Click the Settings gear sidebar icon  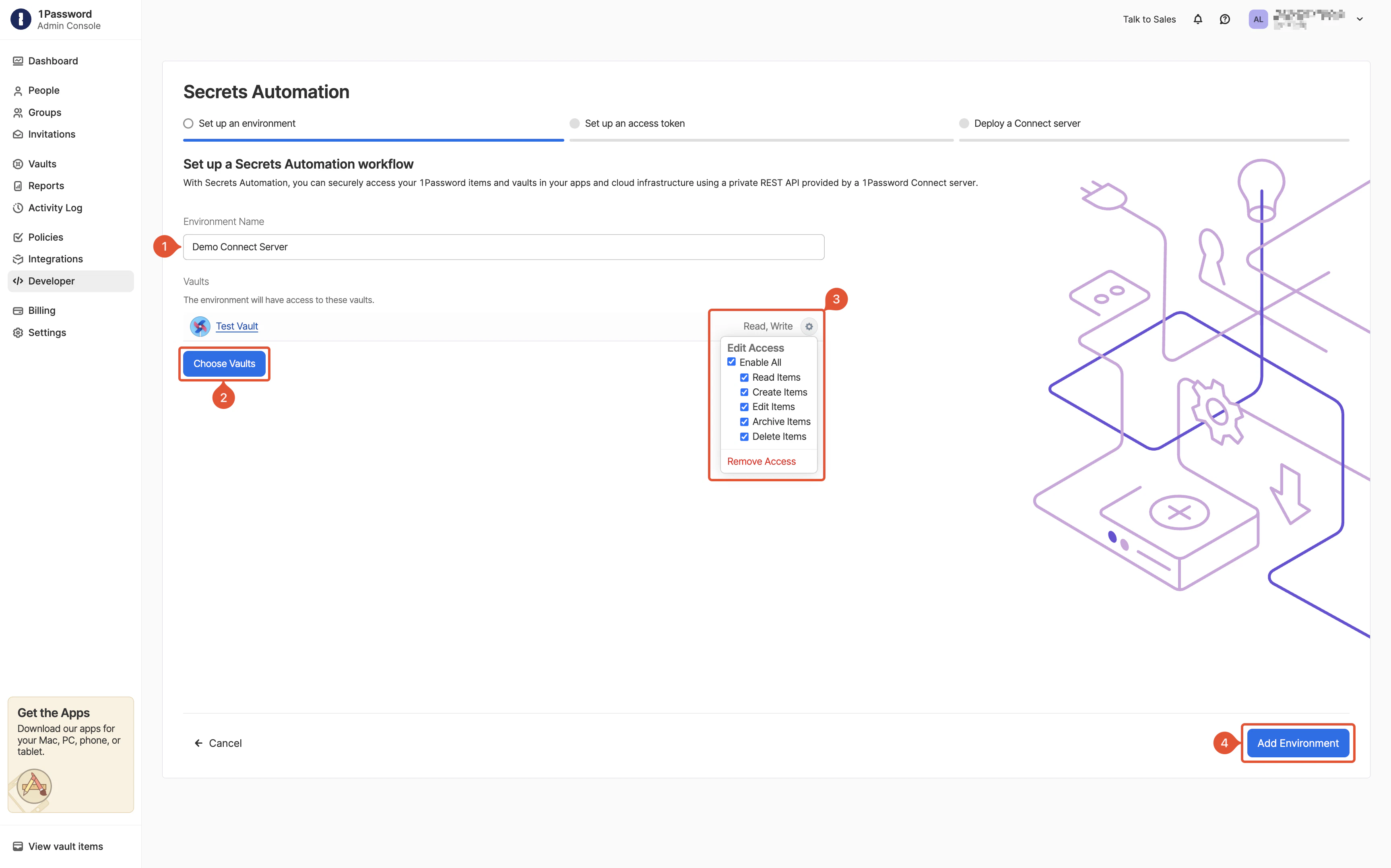point(18,333)
